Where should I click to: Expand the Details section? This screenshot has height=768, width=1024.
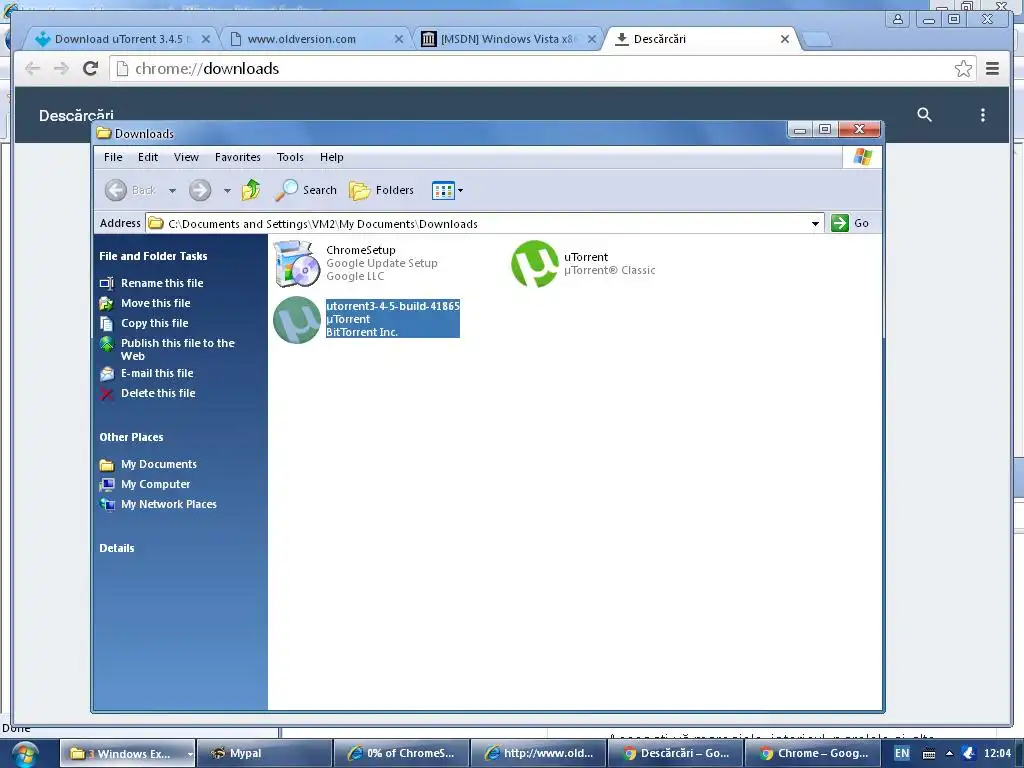[117, 548]
